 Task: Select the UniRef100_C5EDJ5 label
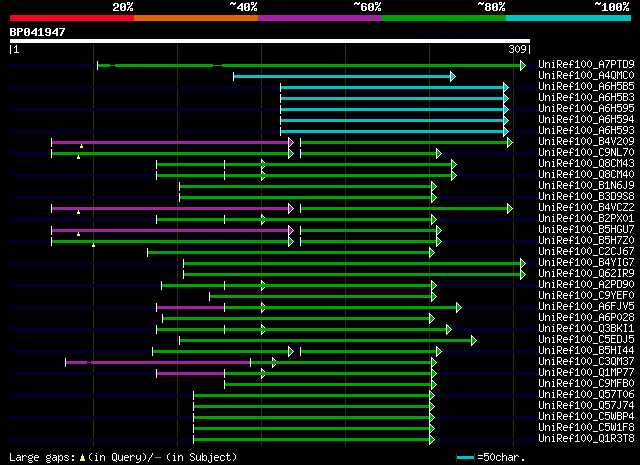tap(586, 340)
